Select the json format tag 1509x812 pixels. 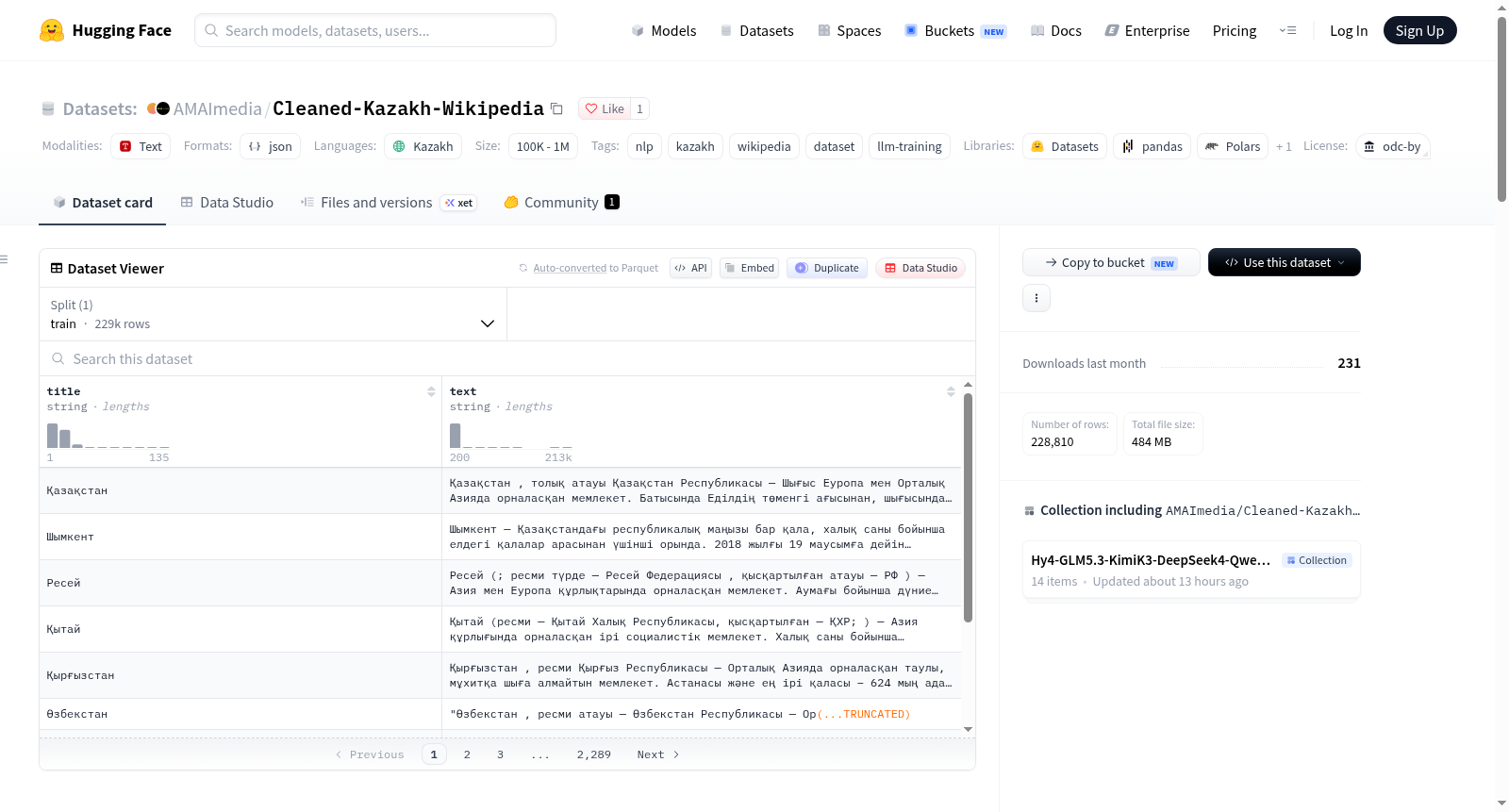pos(271,146)
